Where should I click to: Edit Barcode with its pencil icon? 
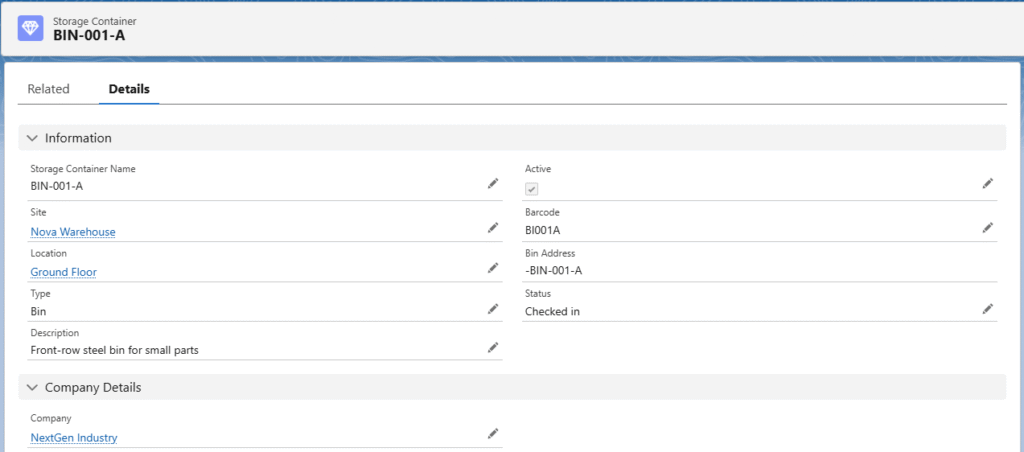pyautogui.click(x=987, y=228)
